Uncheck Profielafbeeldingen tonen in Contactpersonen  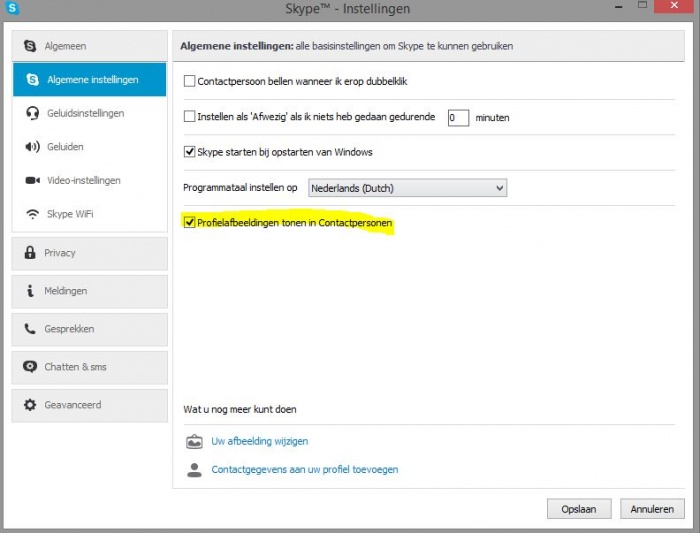(189, 222)
